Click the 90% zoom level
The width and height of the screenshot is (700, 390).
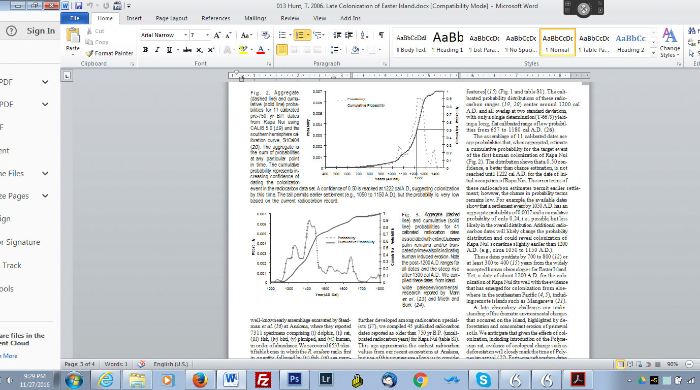pyautogui.click(x=672, y=364)
